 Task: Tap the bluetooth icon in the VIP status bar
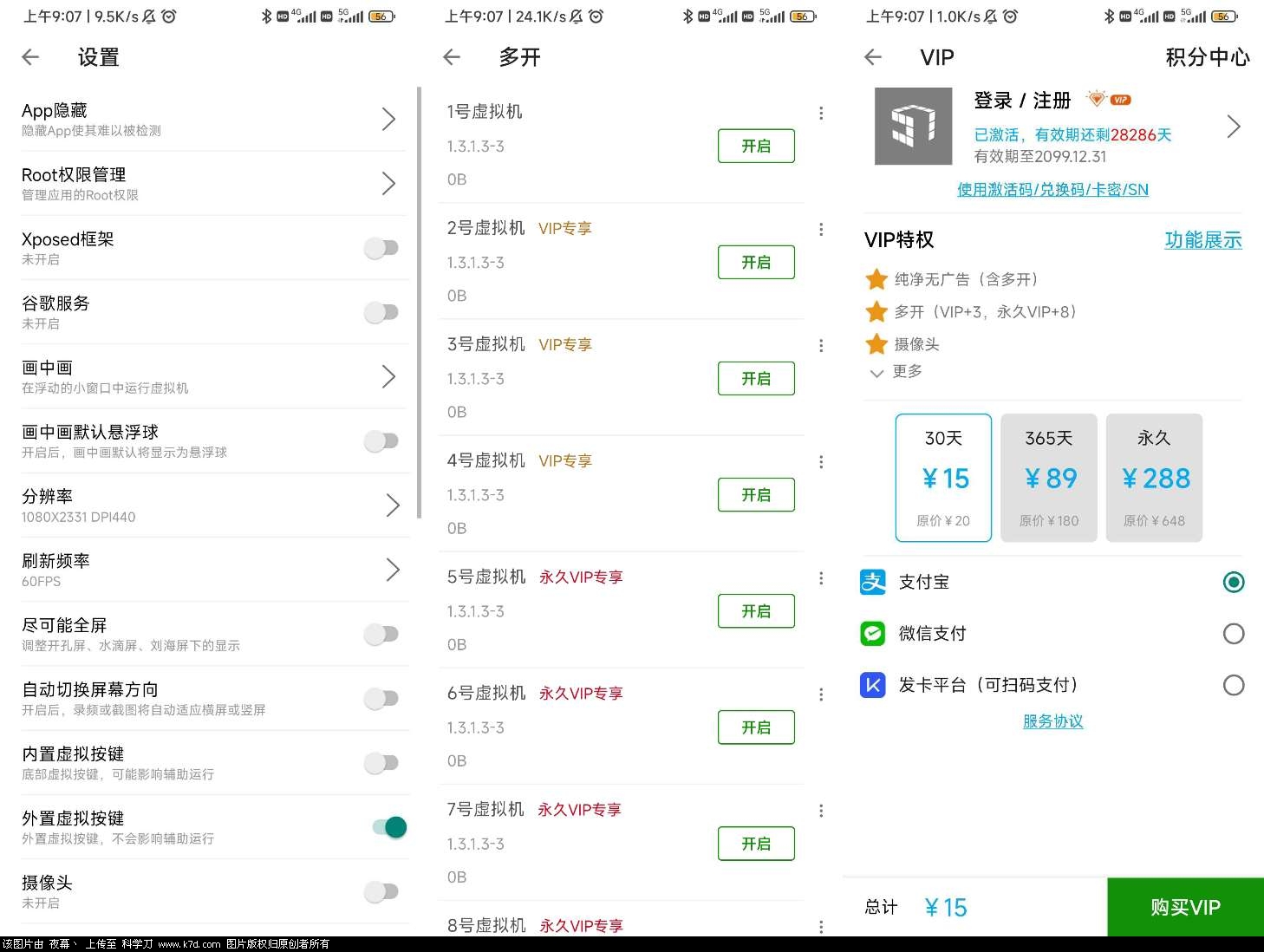click(x=1109, y=16)
